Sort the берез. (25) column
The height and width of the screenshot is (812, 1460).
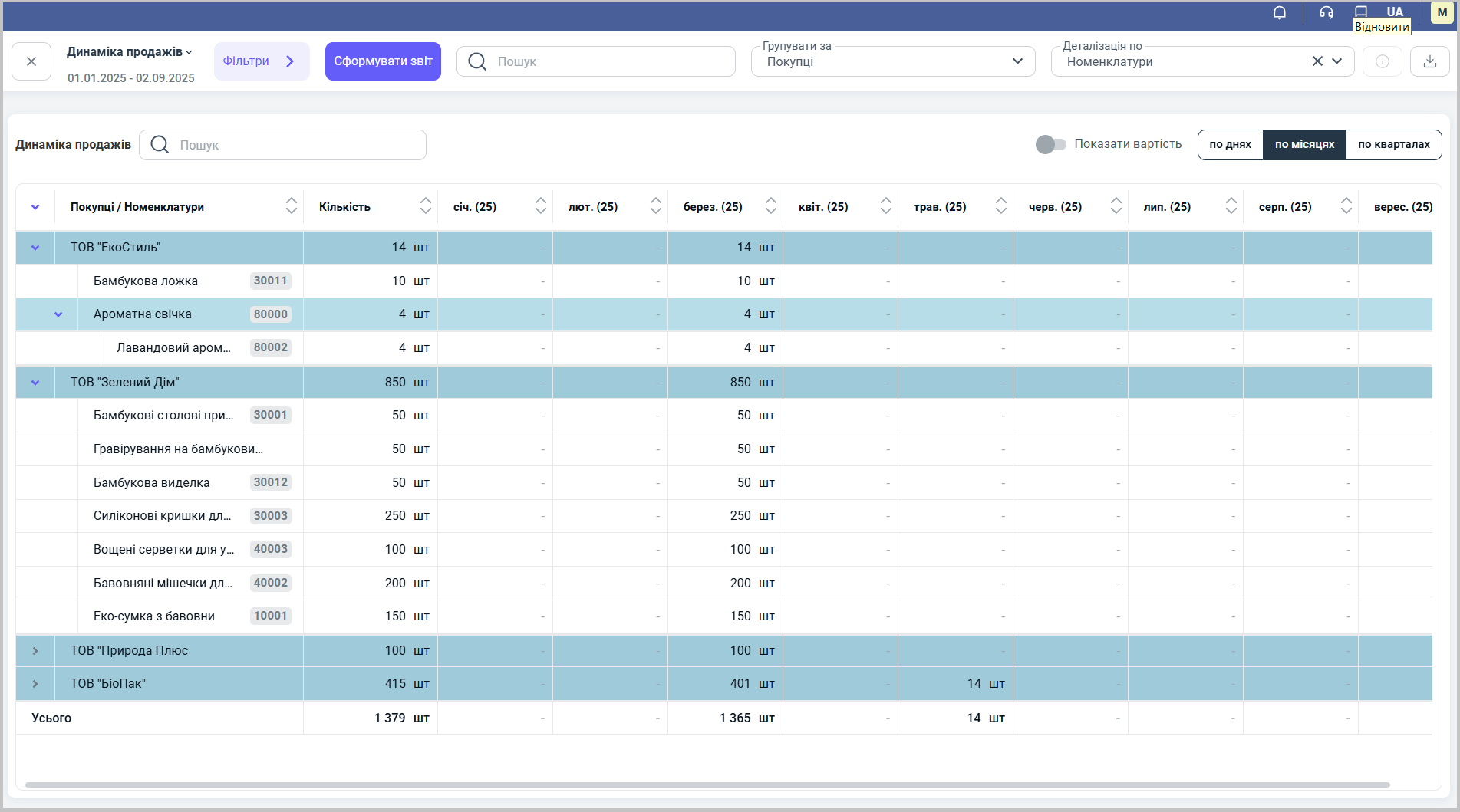tap(770, 206)
